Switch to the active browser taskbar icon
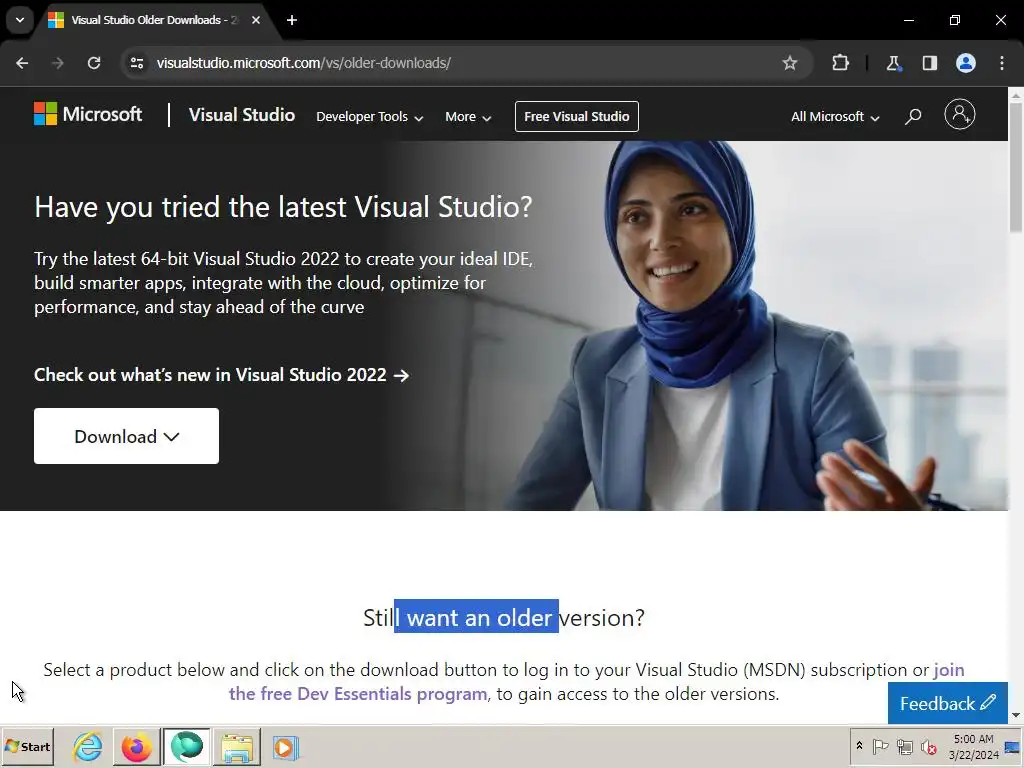1024x768 pixels. (187, 747)
